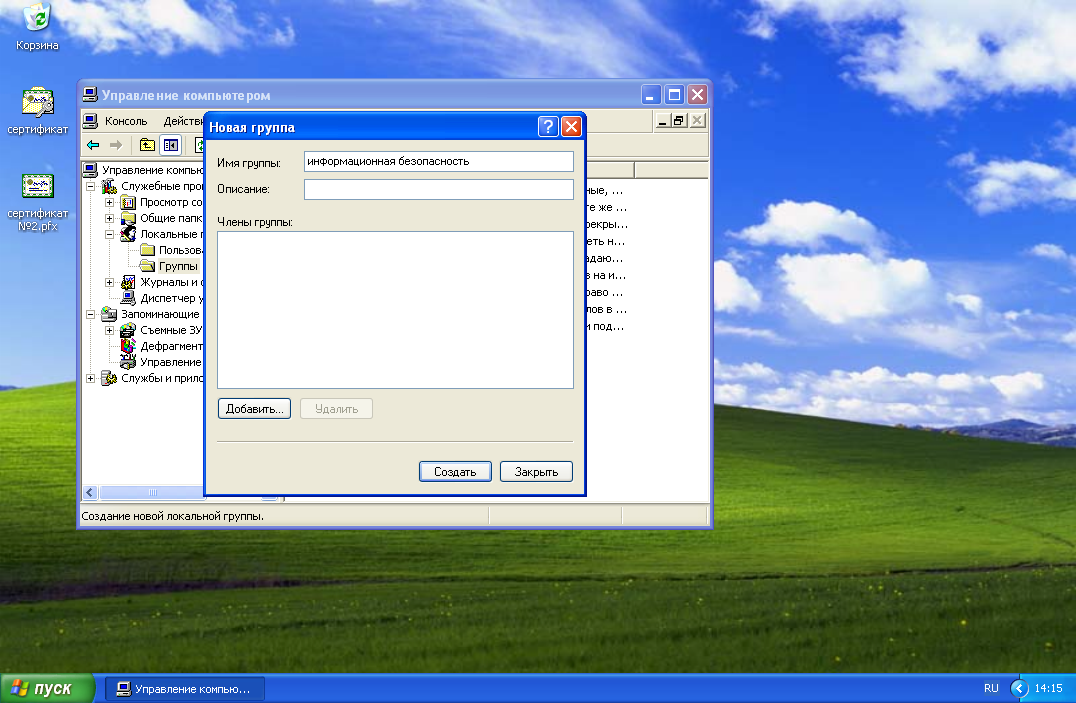Click the Общие папки shared folder icon
The image size is (1076, 703).
(x=128, y=218)
